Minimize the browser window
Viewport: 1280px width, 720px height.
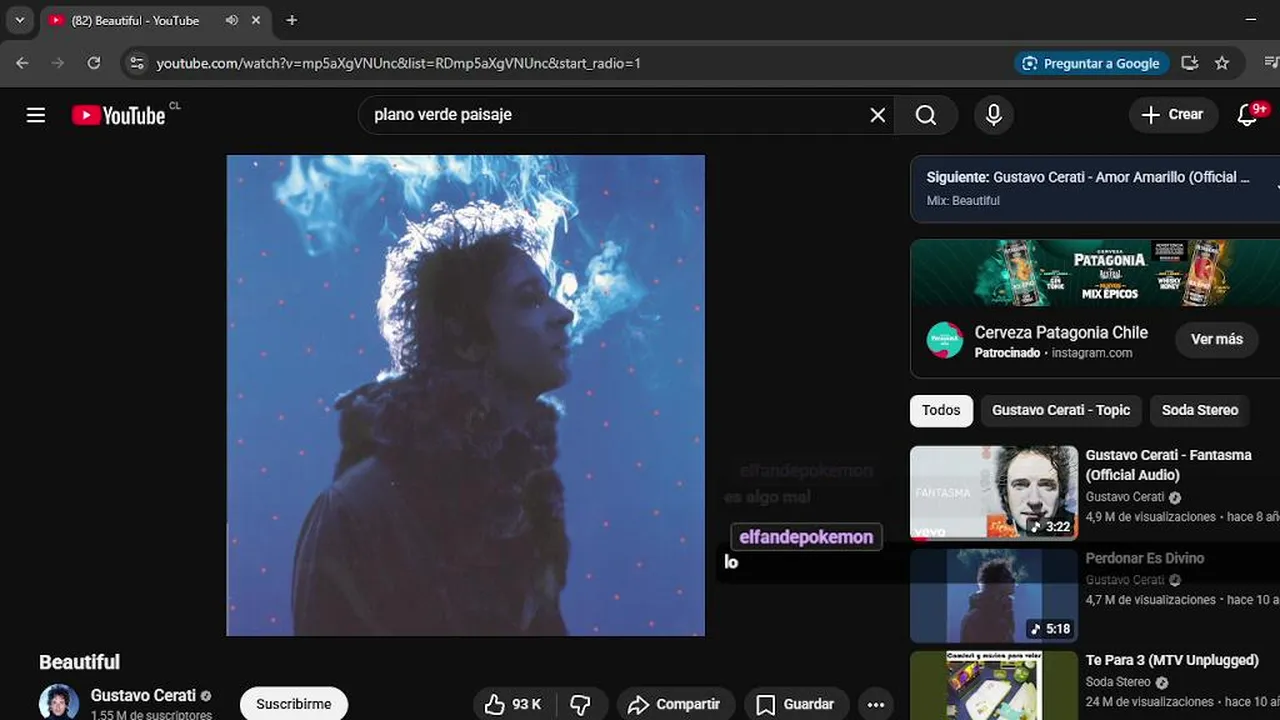point(1251,20)
